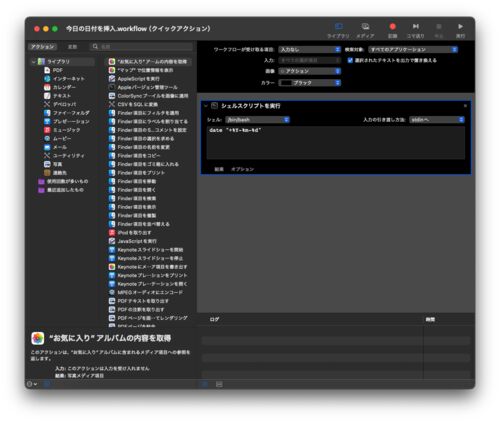Open the 使用回数が多いもの smart folder
This screenshot has height=422, width=500.
[63, 181]
